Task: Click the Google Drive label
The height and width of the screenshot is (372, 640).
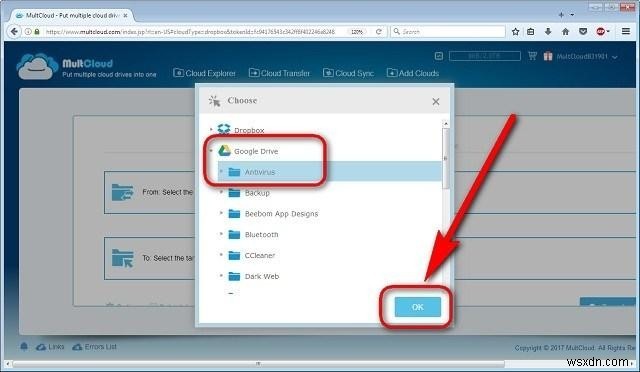Action: point(256,151)
